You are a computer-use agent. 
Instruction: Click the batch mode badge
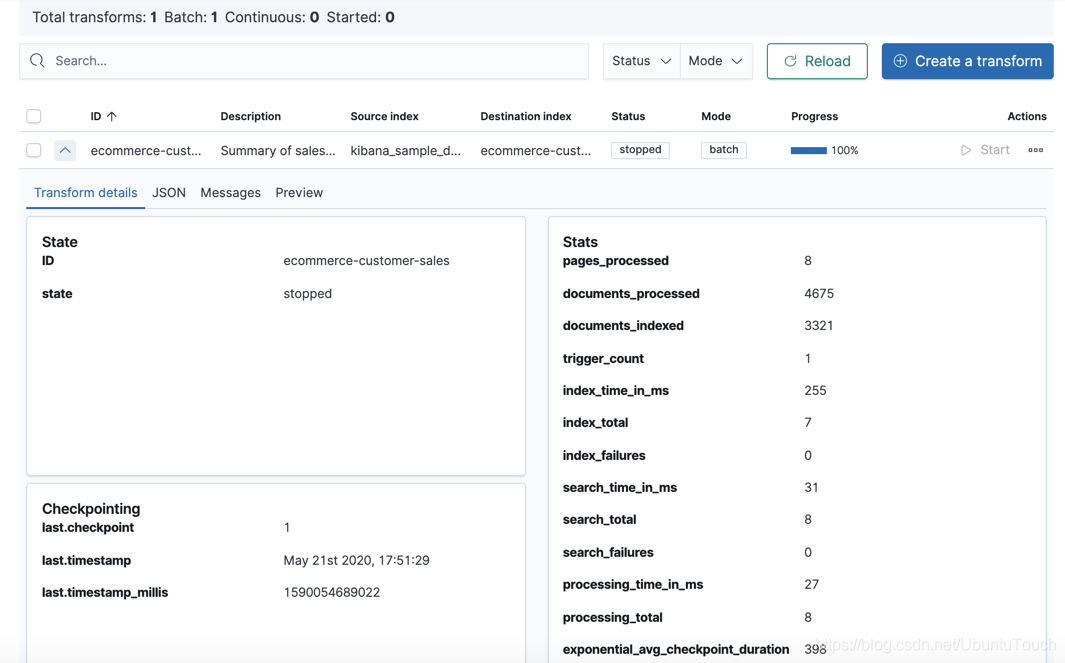click(x=723, y=149)
